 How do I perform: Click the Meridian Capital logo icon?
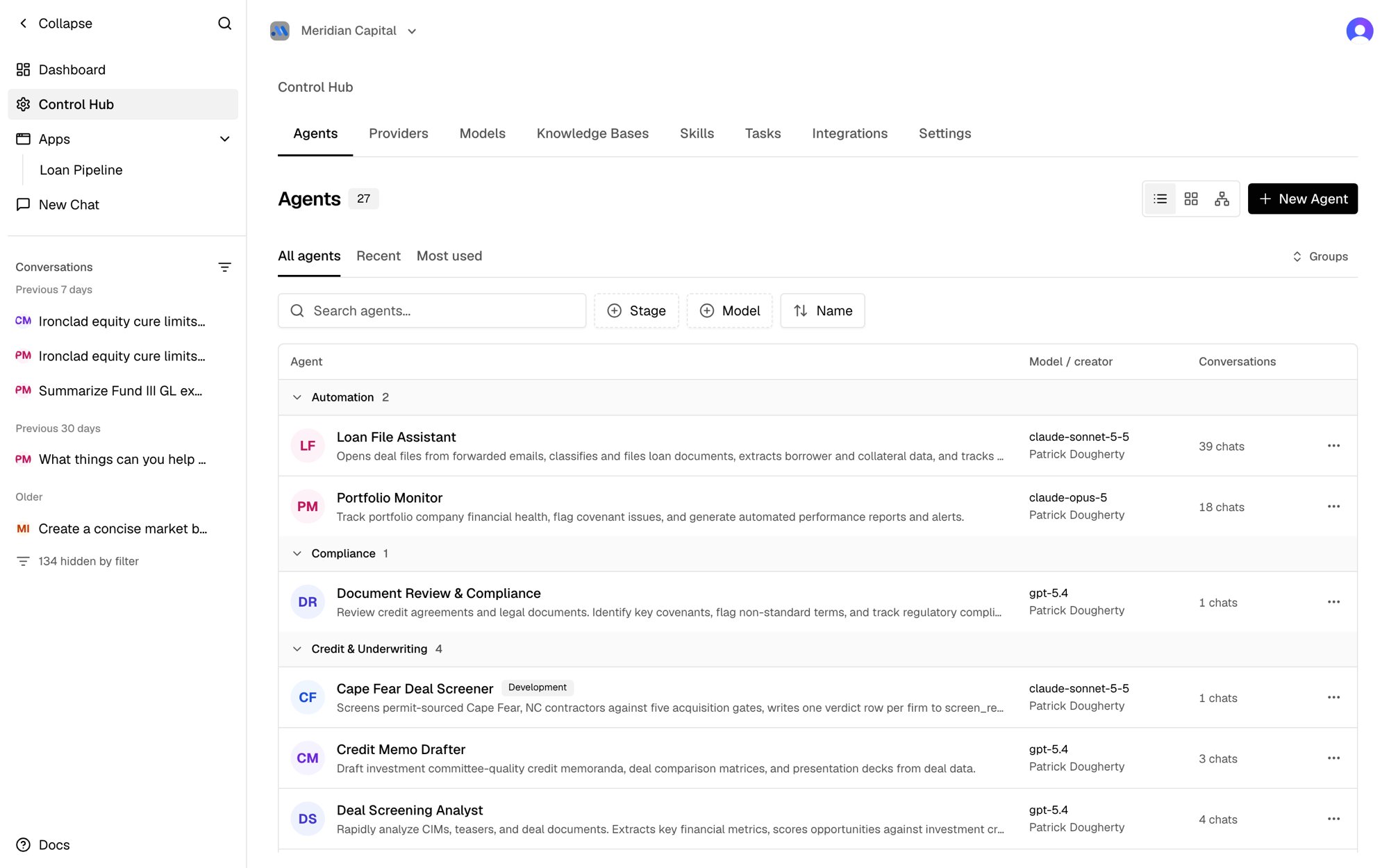pyautogui.click(x=280, y=31)
